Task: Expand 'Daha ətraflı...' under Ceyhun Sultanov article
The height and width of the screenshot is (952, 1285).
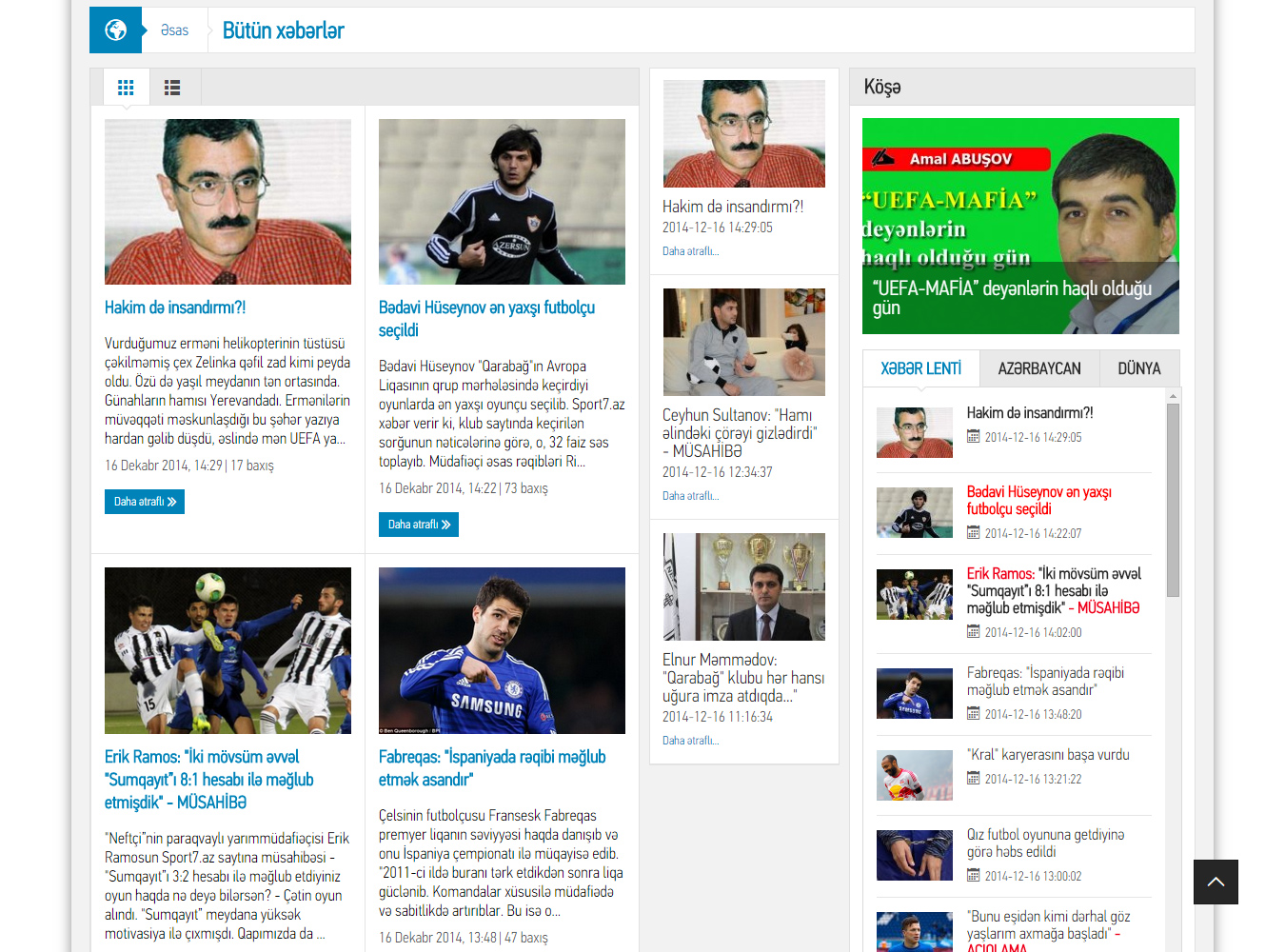Action: click(x=690, y=496)
